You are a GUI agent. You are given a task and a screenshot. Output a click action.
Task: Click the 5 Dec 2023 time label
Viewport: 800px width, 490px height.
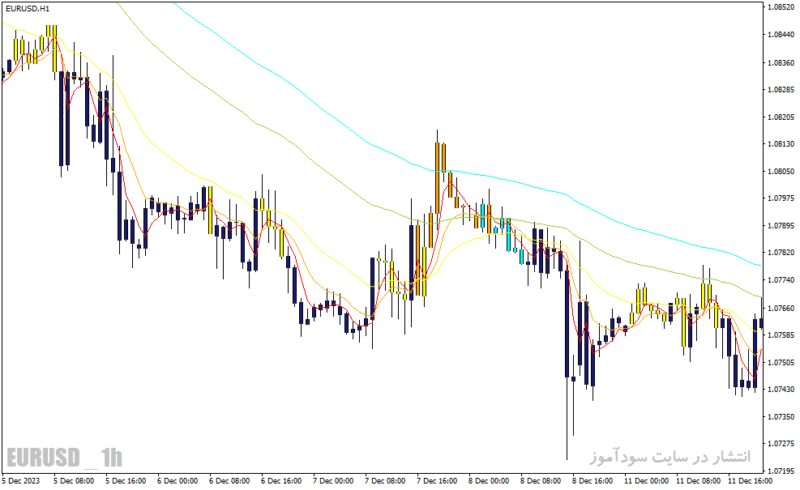21,481
